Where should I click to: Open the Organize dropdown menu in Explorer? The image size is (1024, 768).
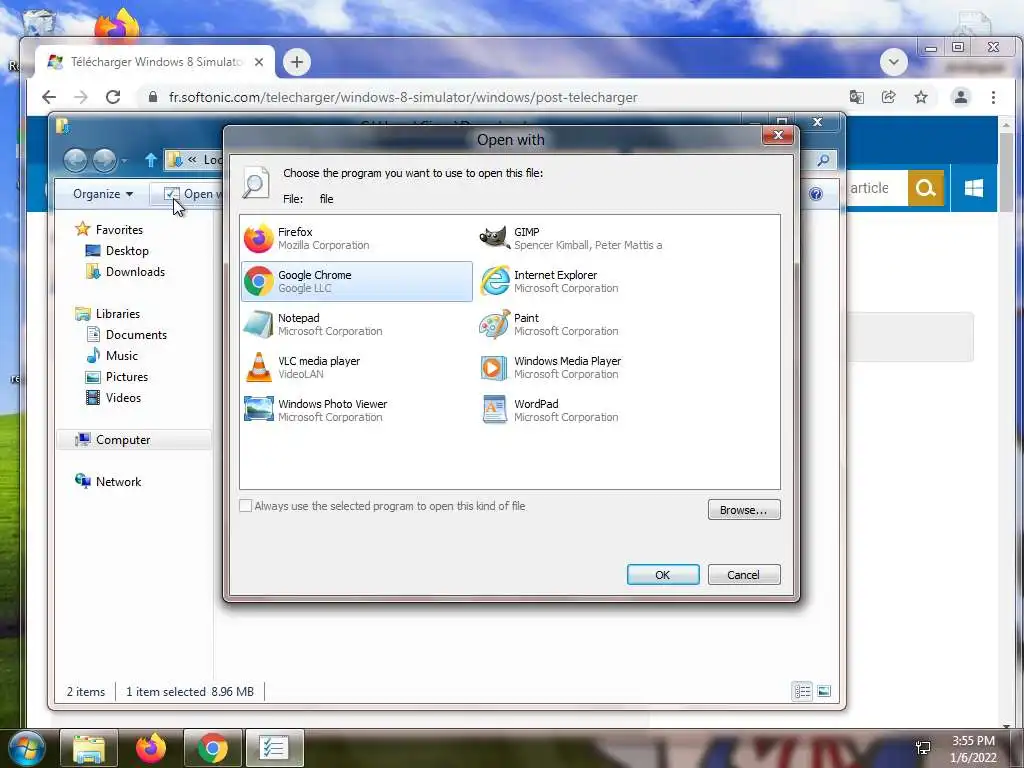(103, 194)
